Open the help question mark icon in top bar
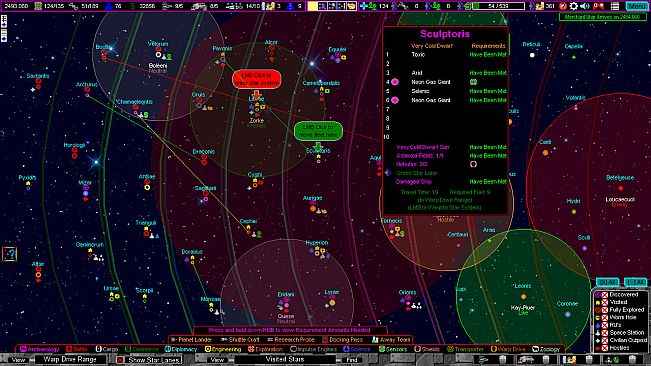The height and width of the screenshot is (366, 651). [x=563, y=6]
